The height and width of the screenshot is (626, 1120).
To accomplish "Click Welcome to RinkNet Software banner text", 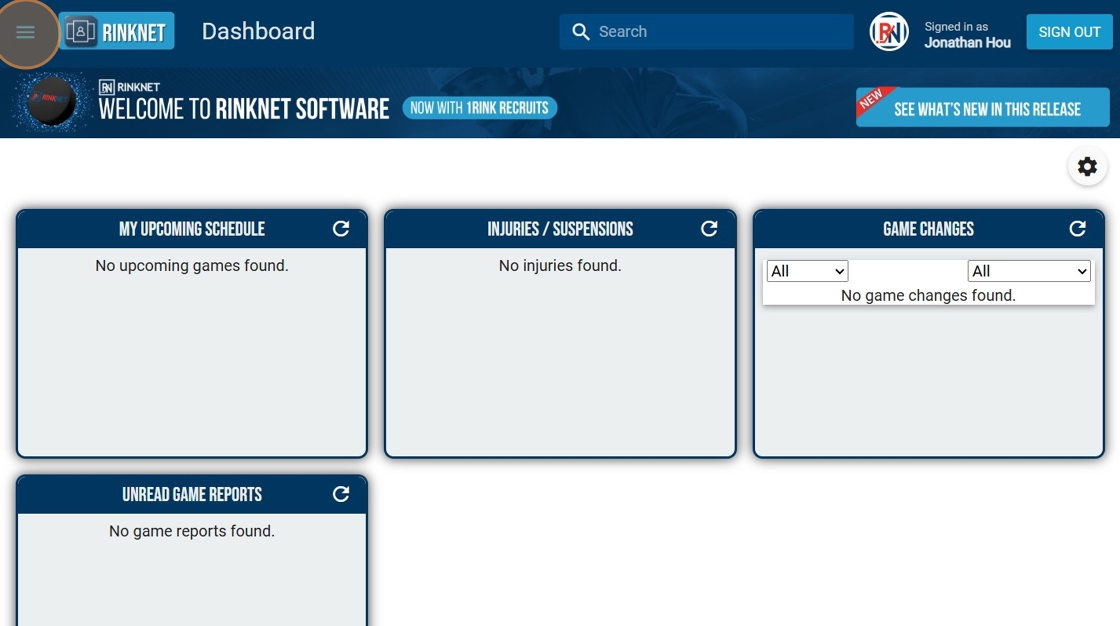I will point(244,109).
